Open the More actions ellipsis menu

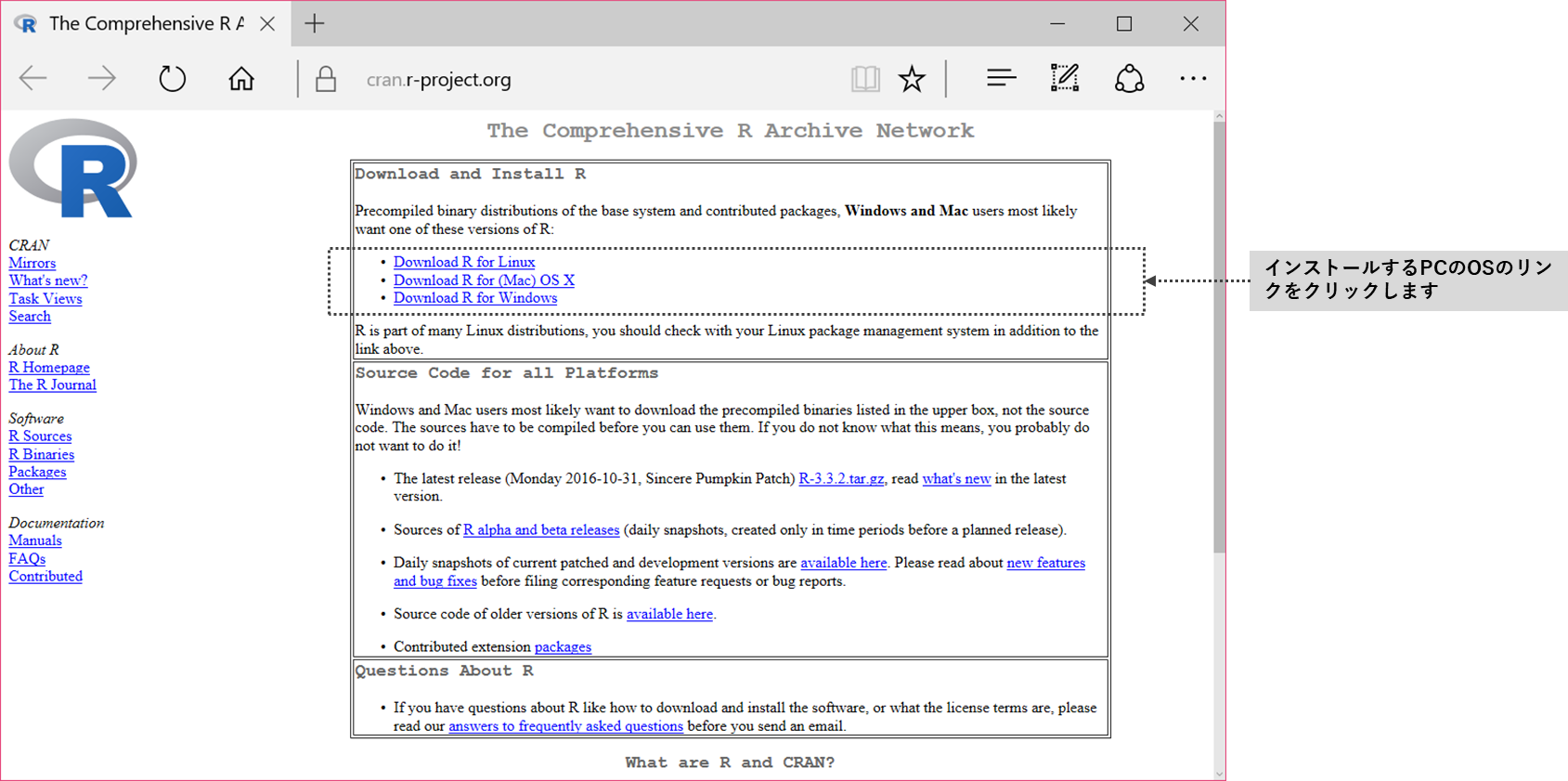click(1193, 79)
